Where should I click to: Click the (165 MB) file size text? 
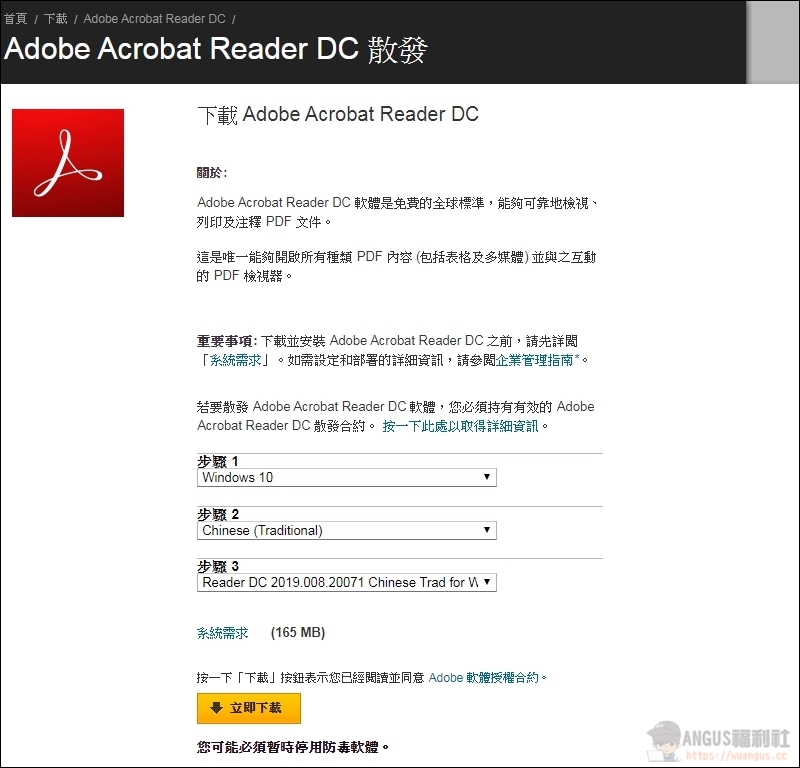298,633
